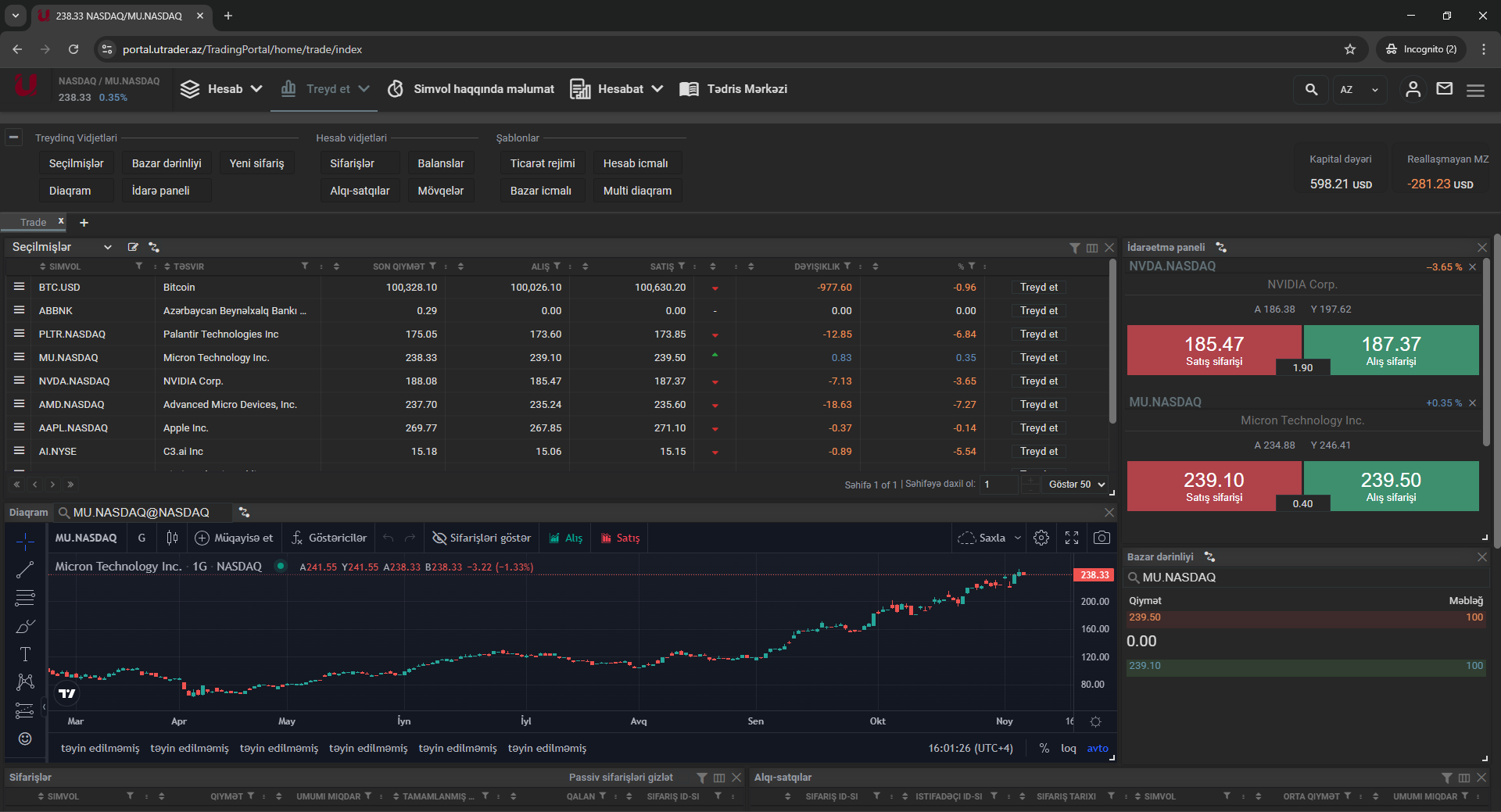This screenshot has height=812, width=1501.
Task: Open Göstər 50 page size dropdown
Action: 1076,485
